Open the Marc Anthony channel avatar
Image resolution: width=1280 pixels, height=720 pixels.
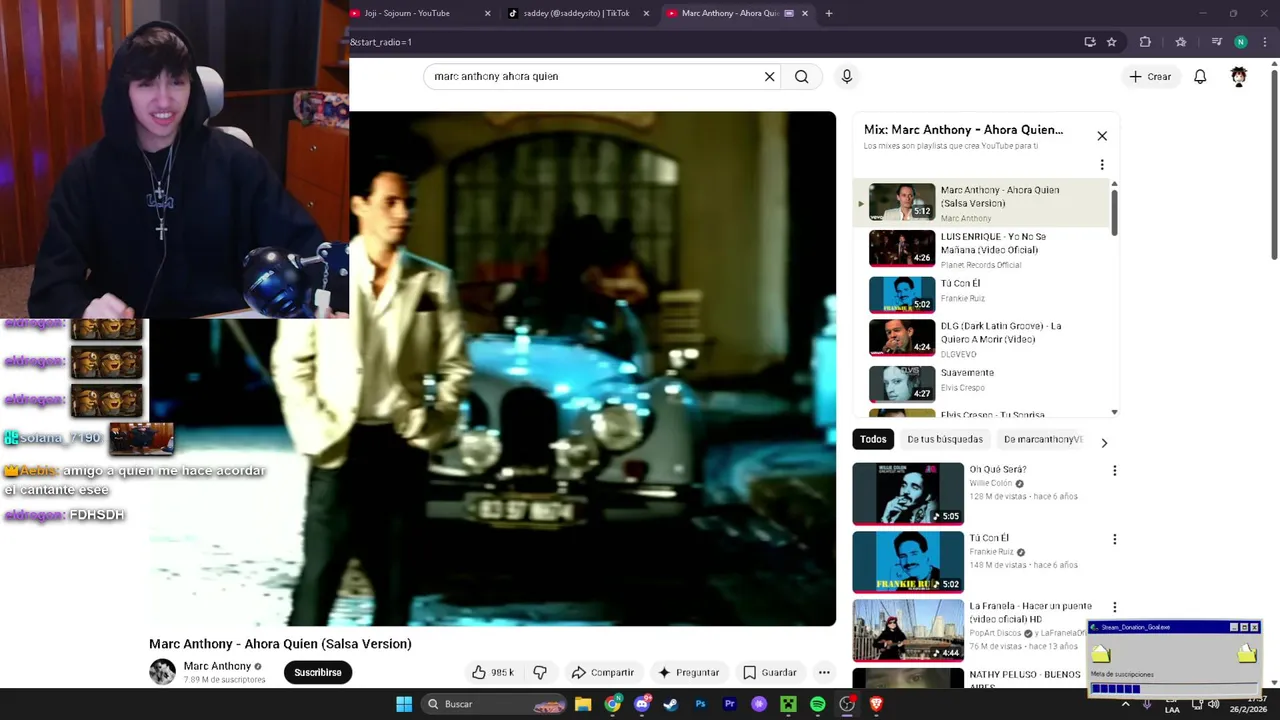point(162,672)
